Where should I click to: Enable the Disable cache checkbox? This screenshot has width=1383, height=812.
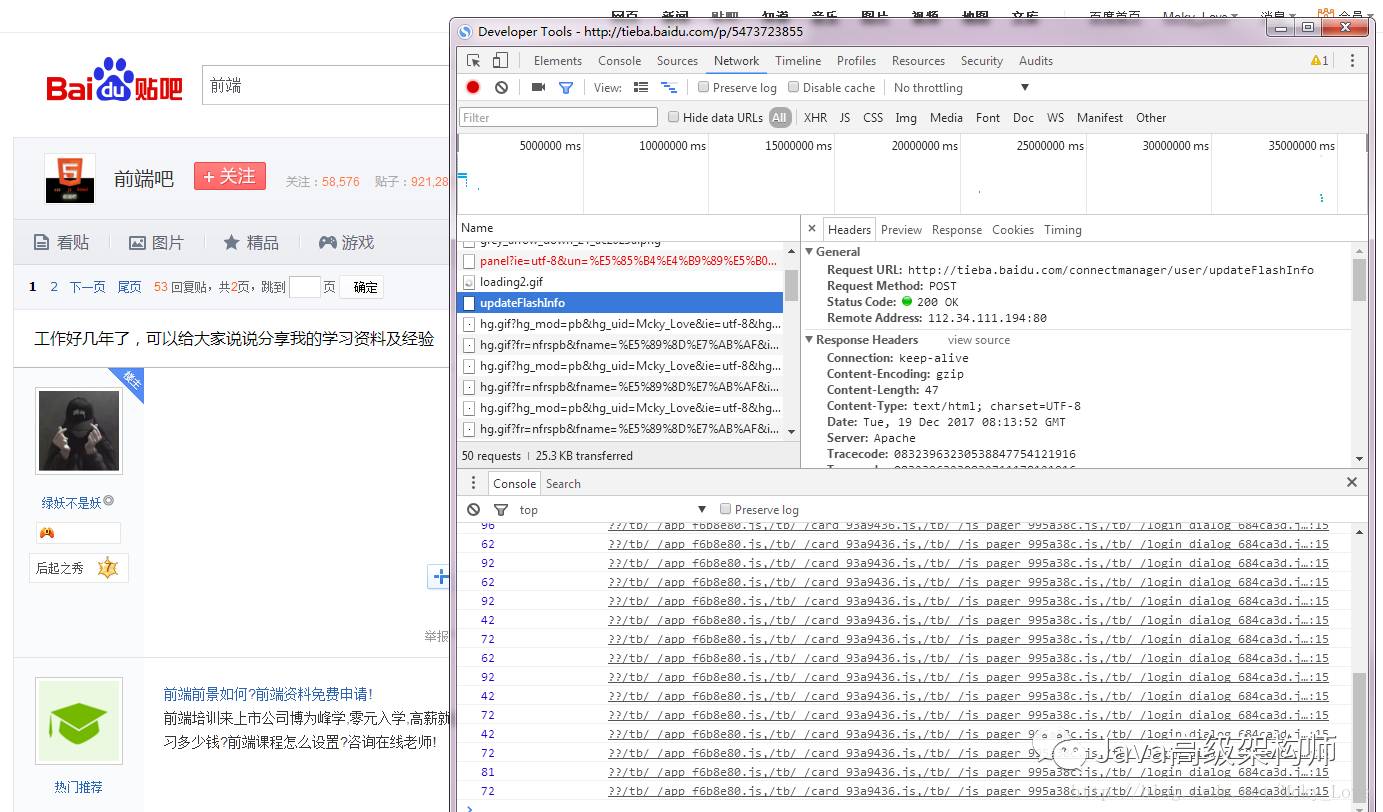(793, 88)
